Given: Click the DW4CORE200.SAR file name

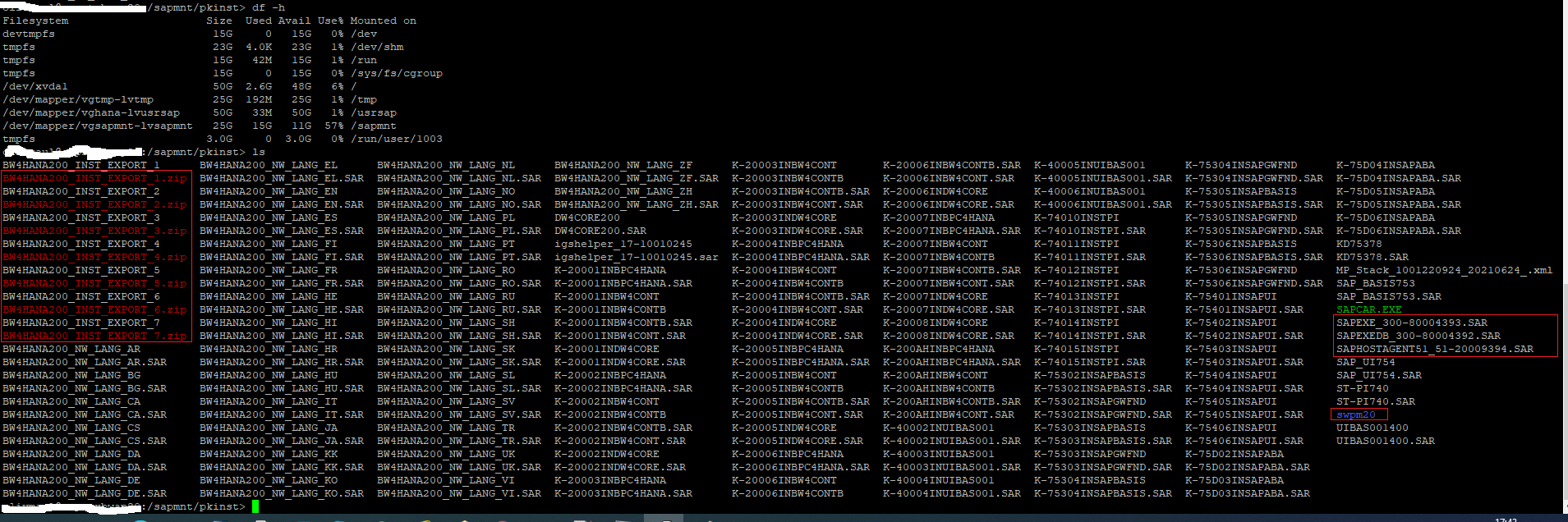Looking at the screenshot, I should click(600, 231).
